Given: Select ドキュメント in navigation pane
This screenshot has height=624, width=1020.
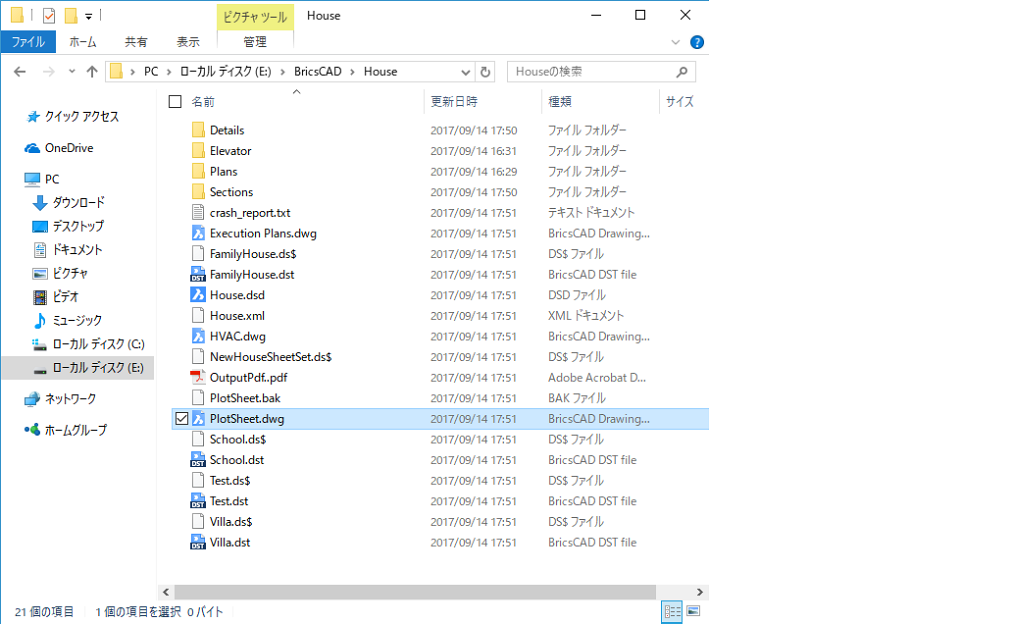Looking at the screenshot, I should (77, 250).
